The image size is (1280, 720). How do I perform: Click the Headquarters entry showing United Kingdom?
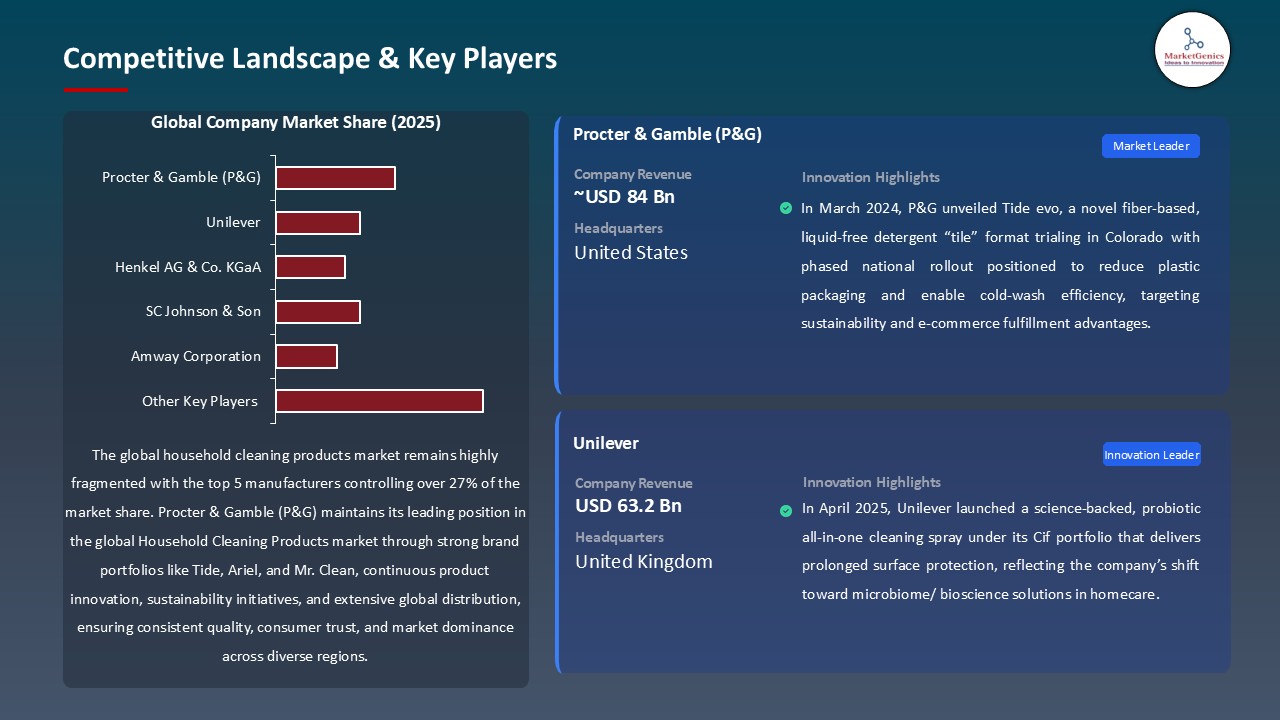(643, 561)
